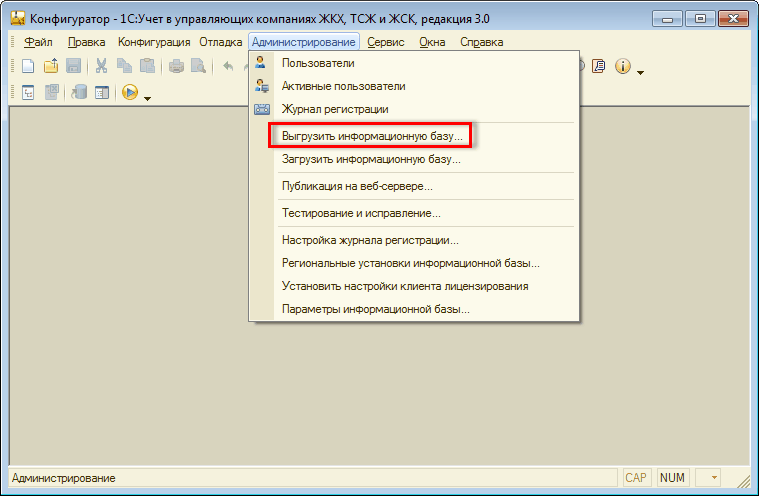Click the Cut scissors icon

click(x=101, y=65)
